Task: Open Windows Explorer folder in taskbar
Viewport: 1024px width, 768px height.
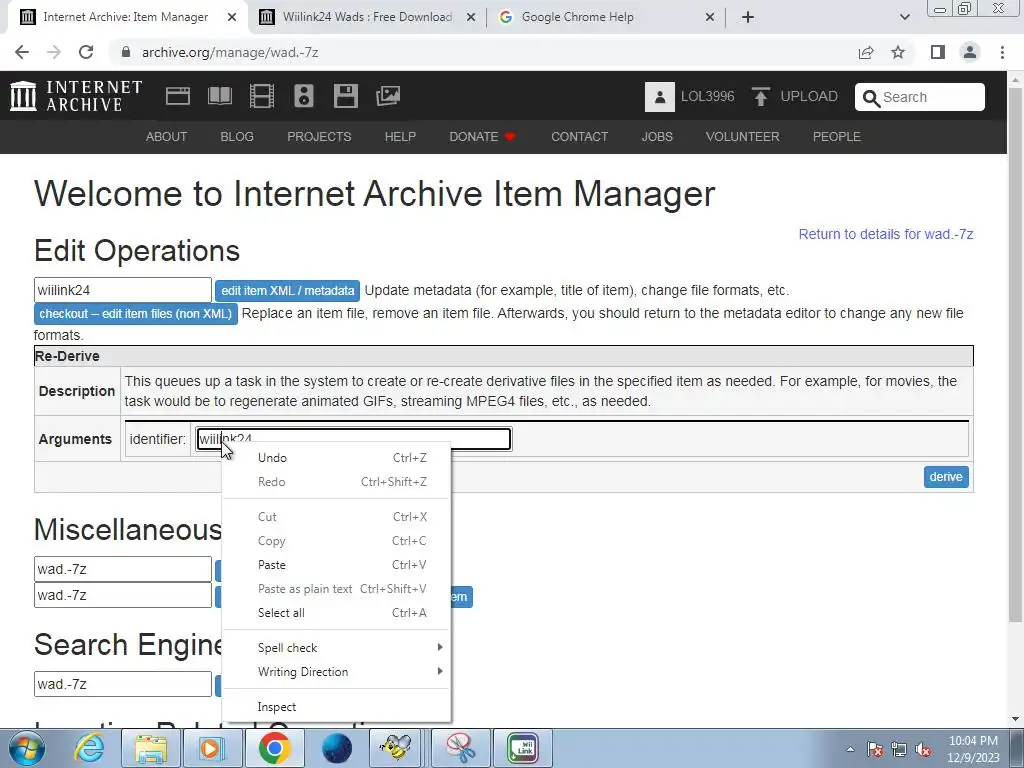Action: coord(151,748)
